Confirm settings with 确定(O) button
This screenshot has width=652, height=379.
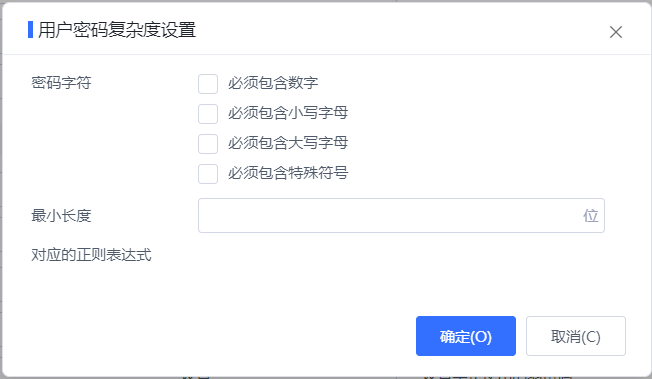466,336
